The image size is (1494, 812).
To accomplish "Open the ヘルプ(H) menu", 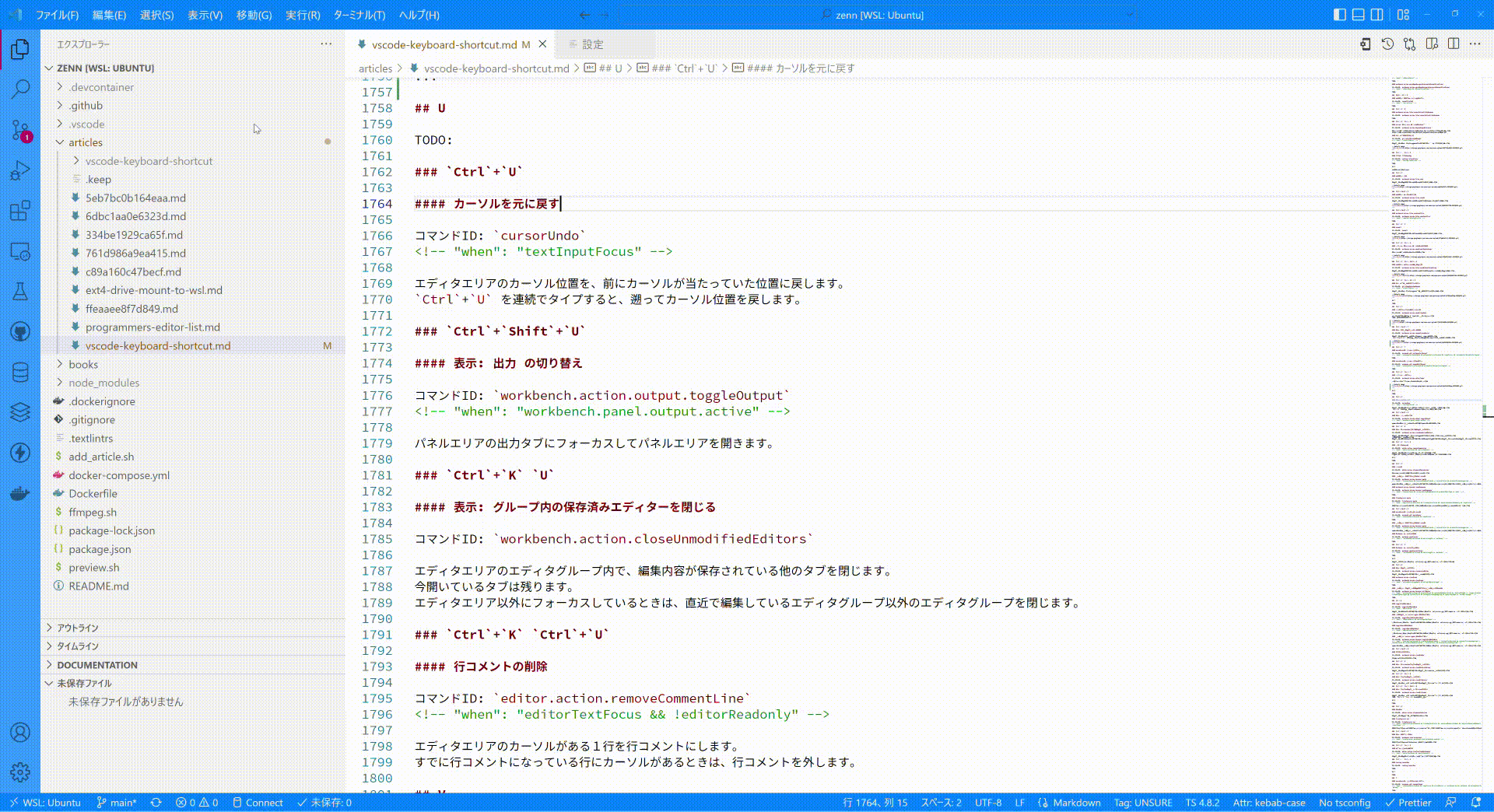I will pyautogui.click(x=419, y=15).
